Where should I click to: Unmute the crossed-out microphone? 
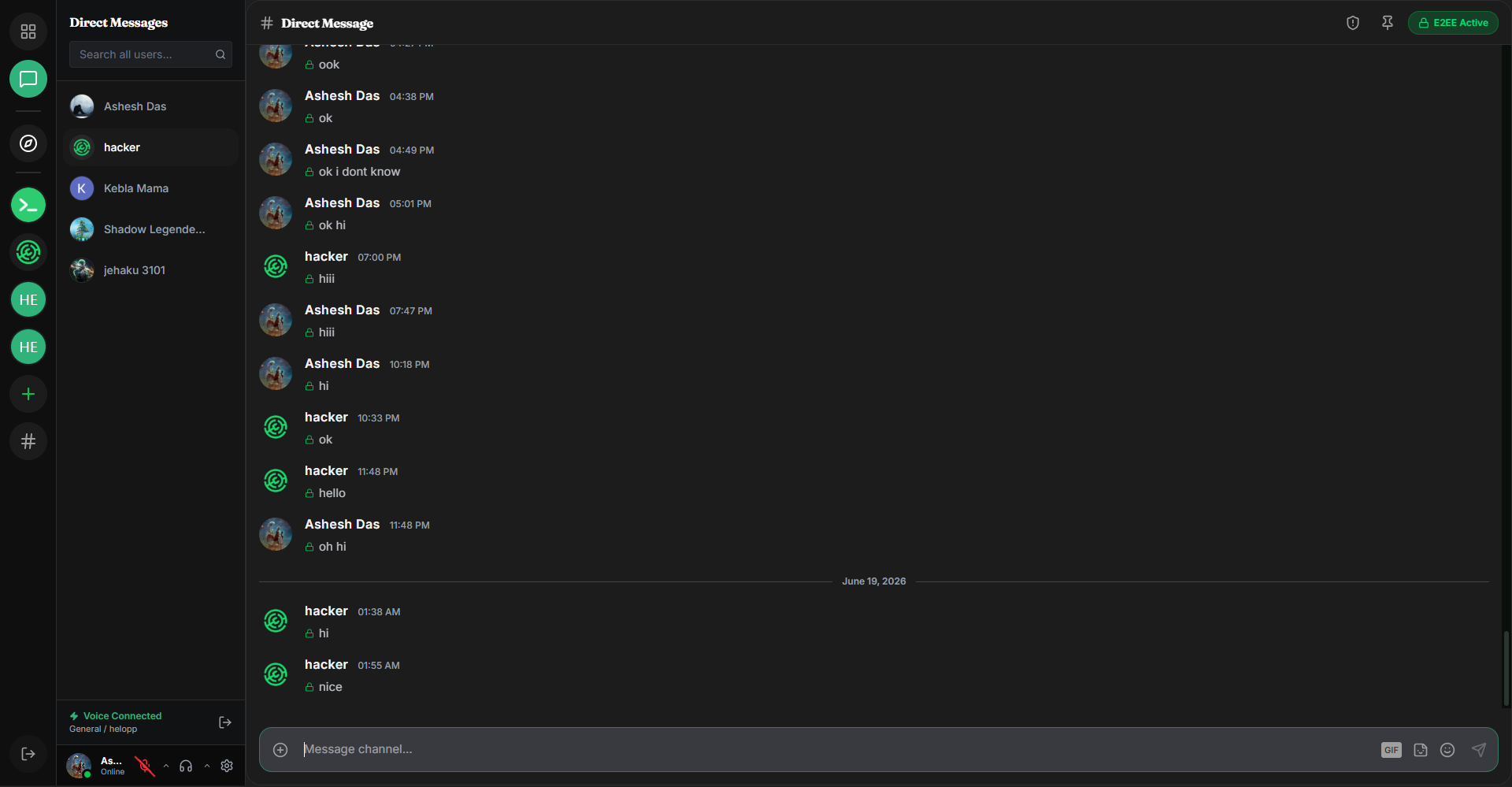[x=145, y=766]
